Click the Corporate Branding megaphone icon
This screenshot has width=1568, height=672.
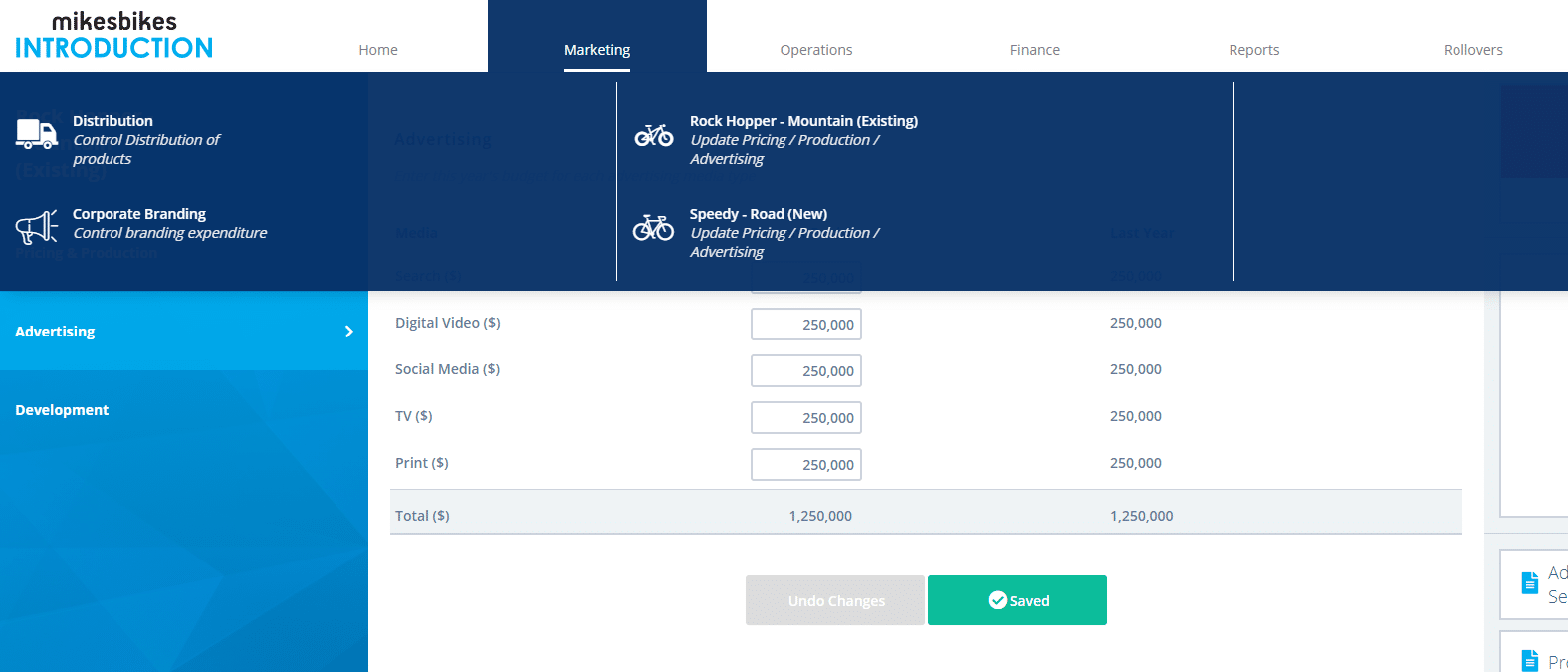[37, 227]
